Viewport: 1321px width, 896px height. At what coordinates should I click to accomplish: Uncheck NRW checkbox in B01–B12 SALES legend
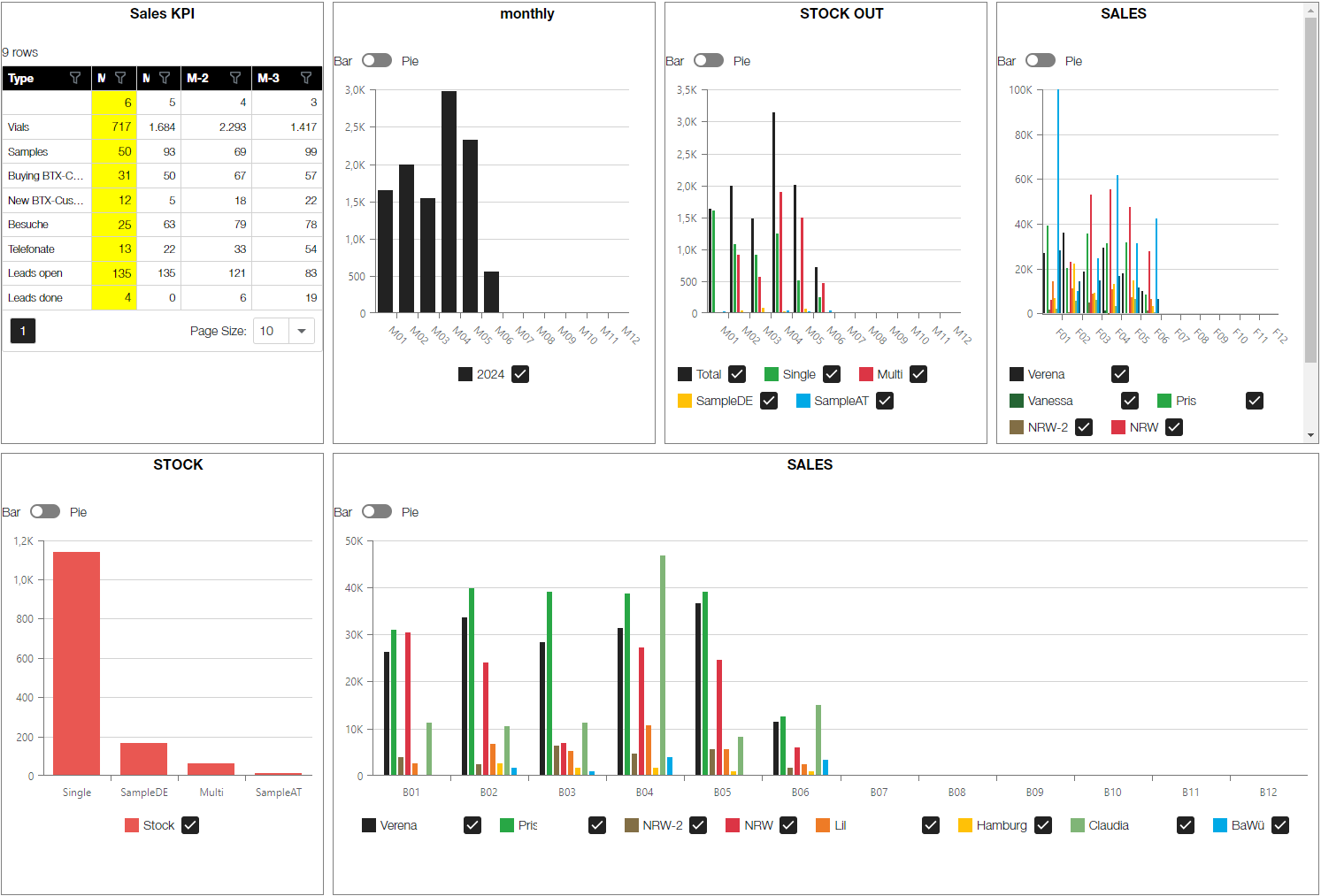[788, 825]
